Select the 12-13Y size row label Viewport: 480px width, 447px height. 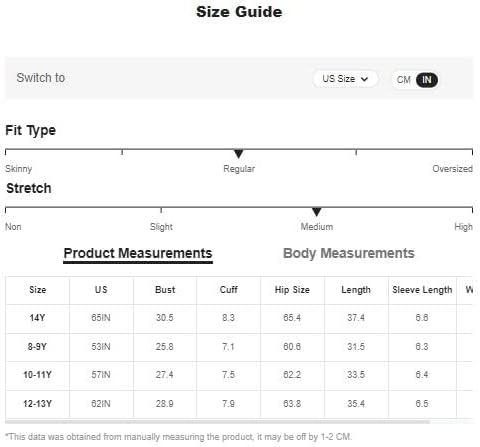(x=37, y=404)
